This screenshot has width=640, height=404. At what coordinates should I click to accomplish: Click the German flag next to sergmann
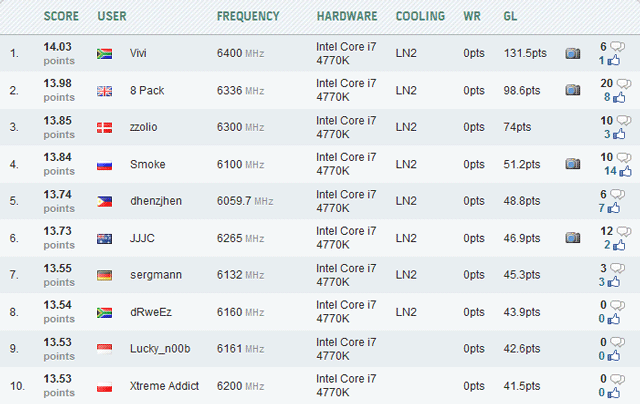coord(104,275)
